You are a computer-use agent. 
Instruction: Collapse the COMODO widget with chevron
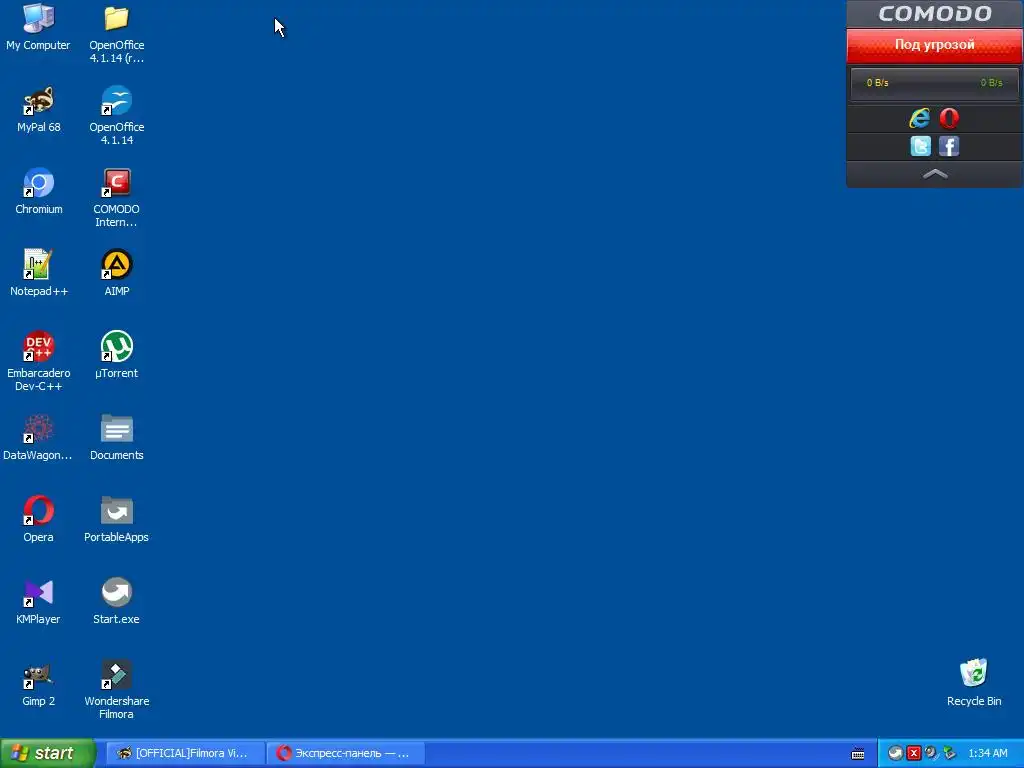[x=935, y=174]
